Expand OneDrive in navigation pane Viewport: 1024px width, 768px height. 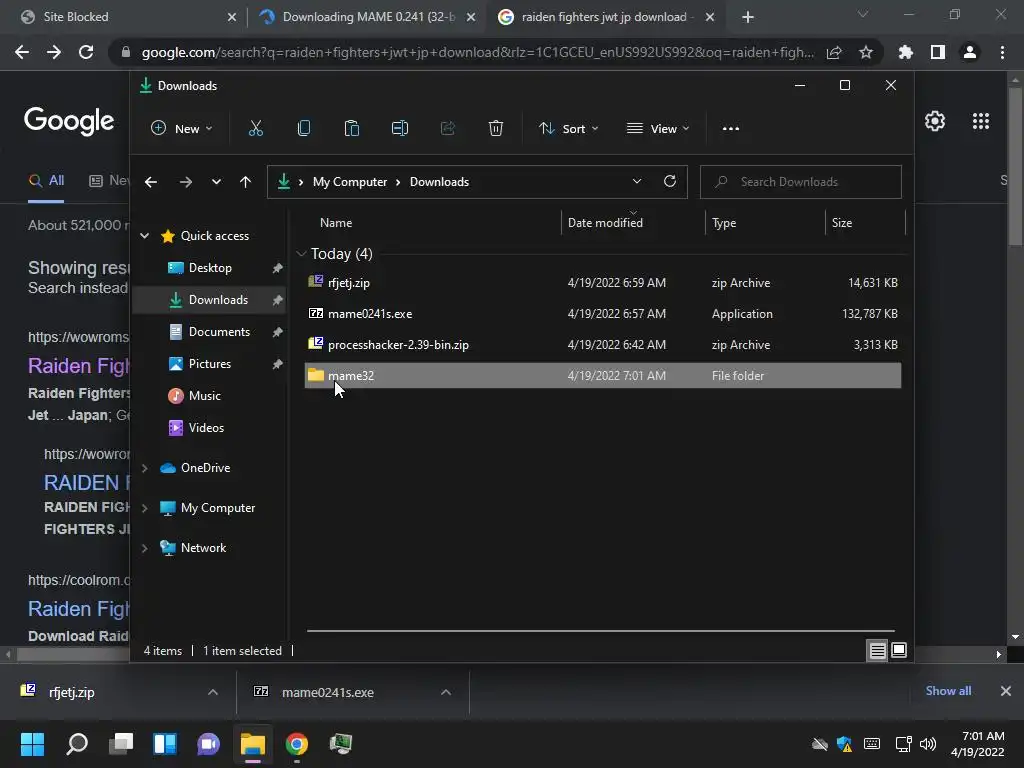(x=145, y=468)
